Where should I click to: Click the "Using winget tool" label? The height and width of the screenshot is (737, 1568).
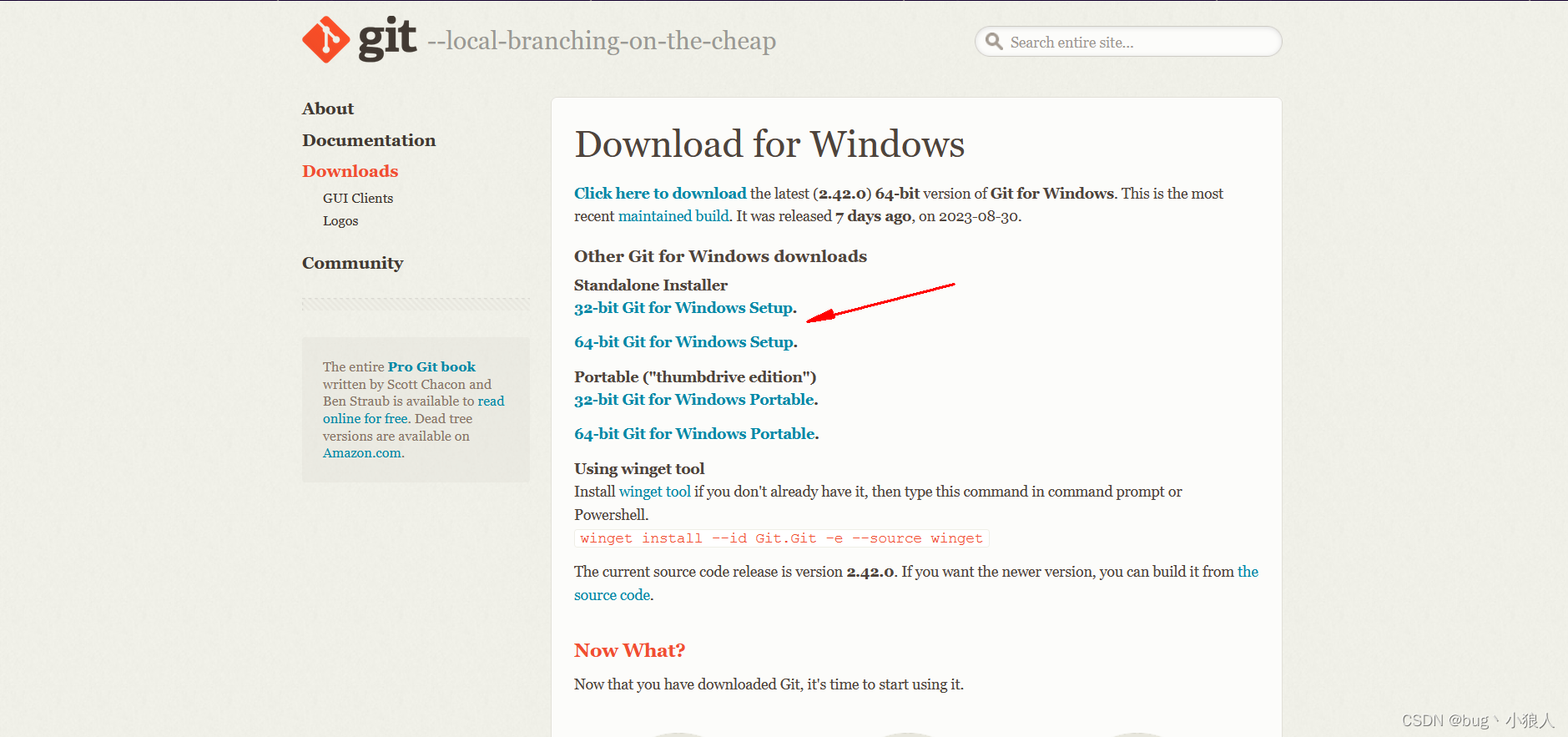639,469
